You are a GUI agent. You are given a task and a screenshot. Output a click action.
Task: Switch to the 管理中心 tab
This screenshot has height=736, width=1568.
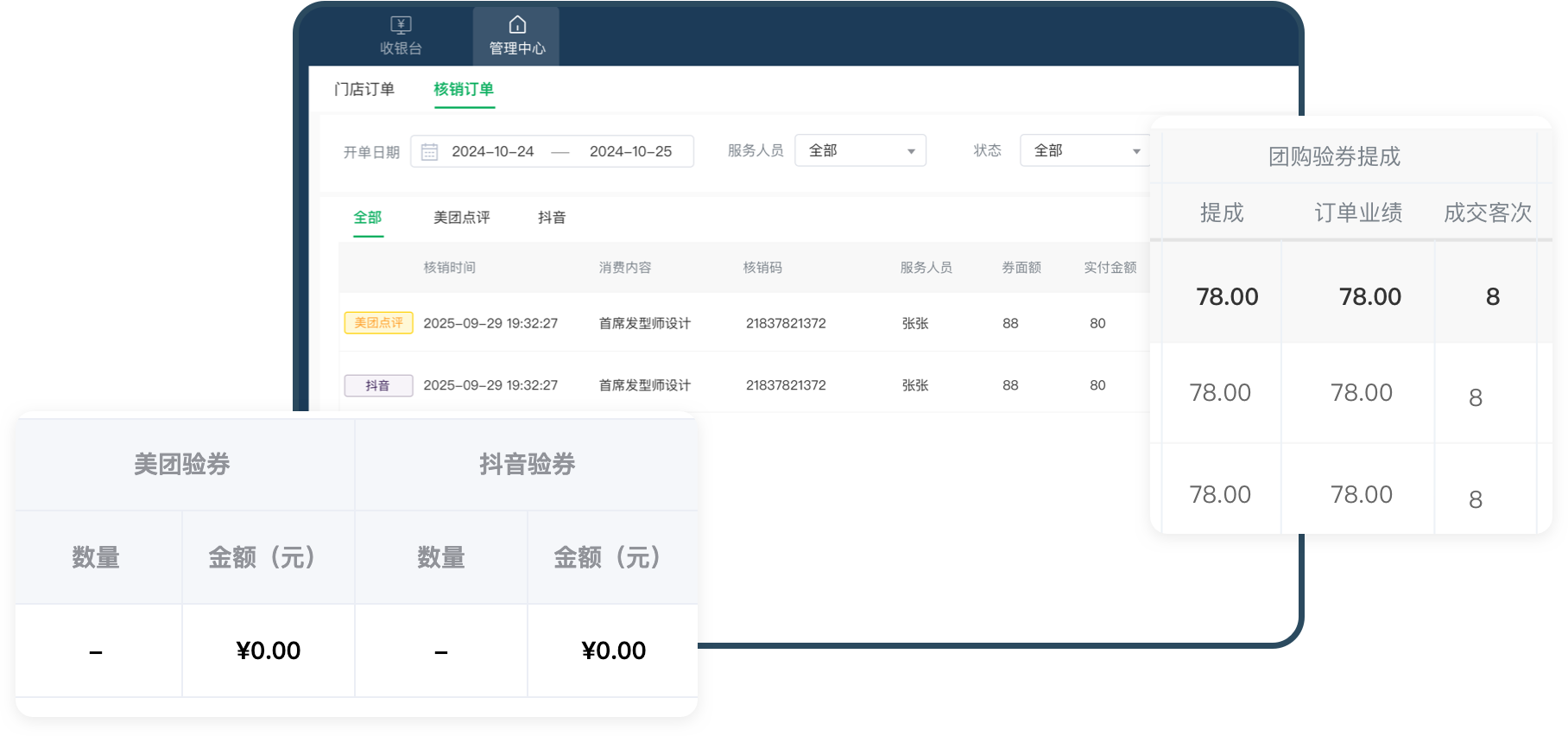[516, 36]
